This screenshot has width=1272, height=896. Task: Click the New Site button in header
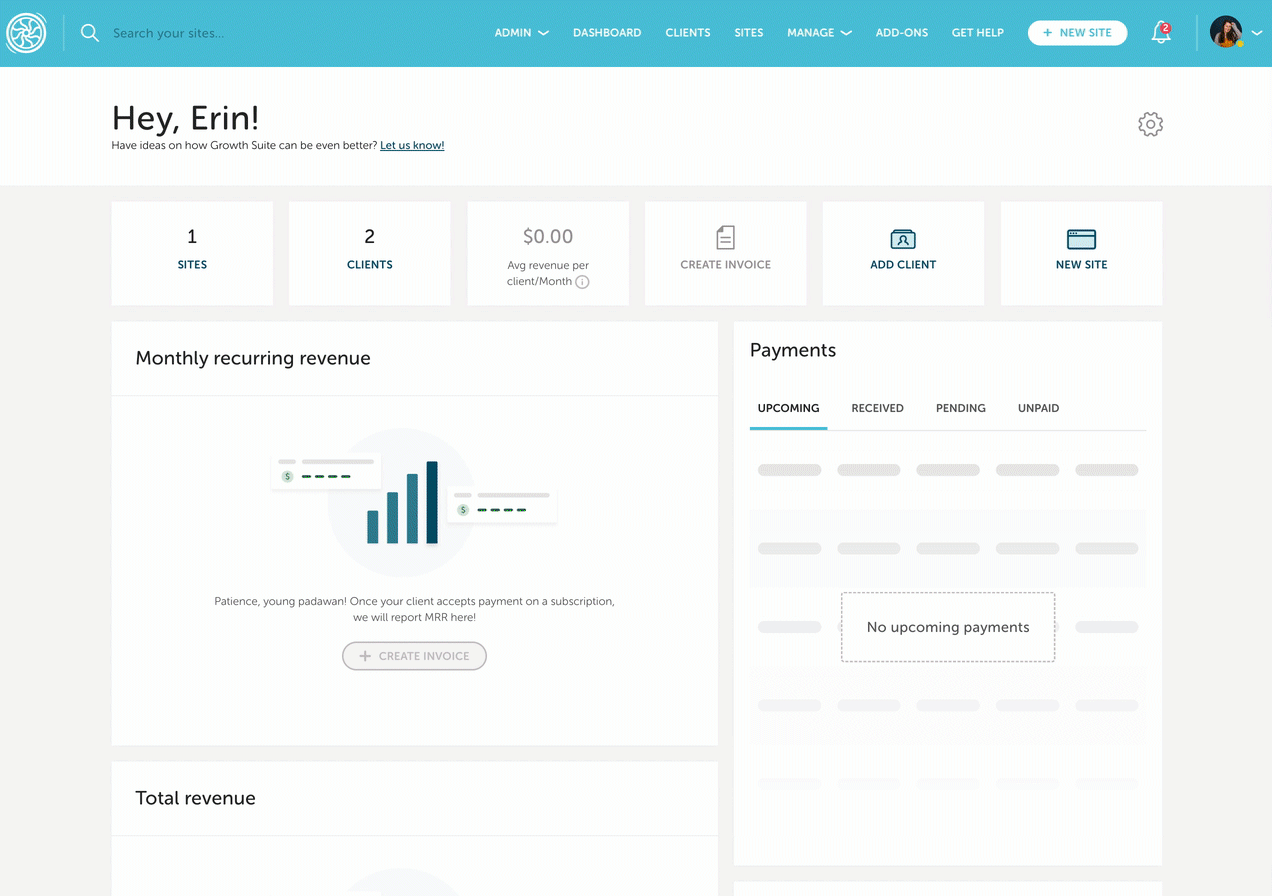(x=1077, y=33)
